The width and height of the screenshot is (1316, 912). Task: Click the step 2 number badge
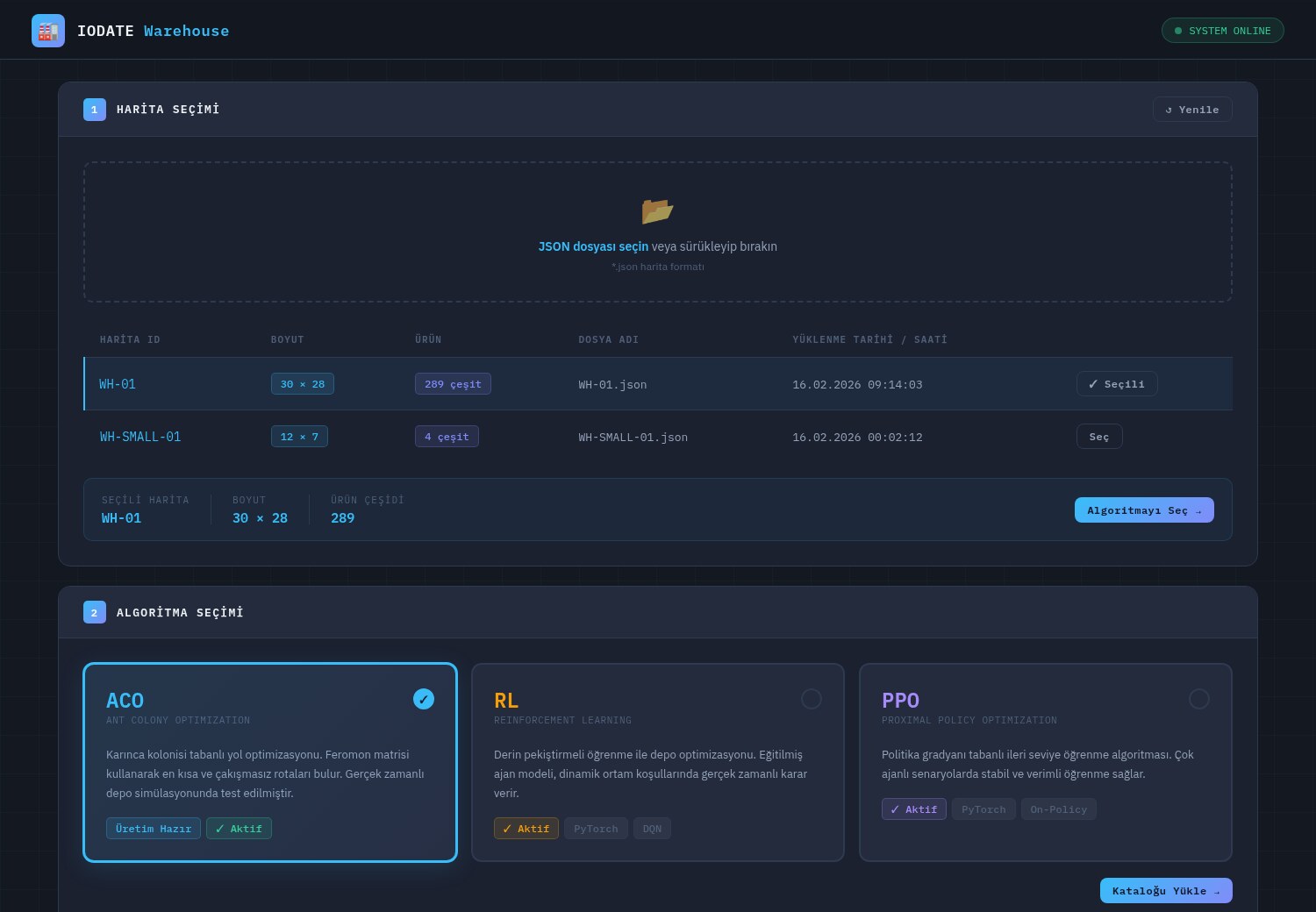[95, 612]
